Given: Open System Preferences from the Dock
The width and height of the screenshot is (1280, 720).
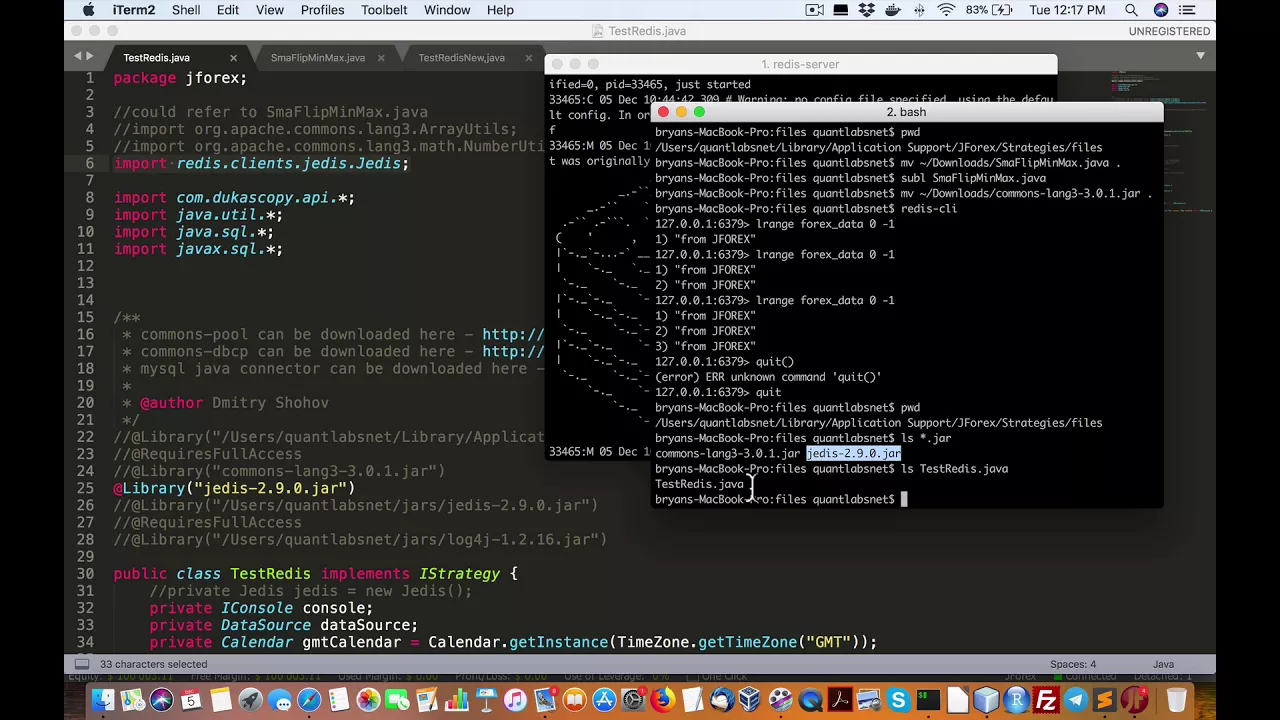Looking at the screenshot, I should [633, 700].
